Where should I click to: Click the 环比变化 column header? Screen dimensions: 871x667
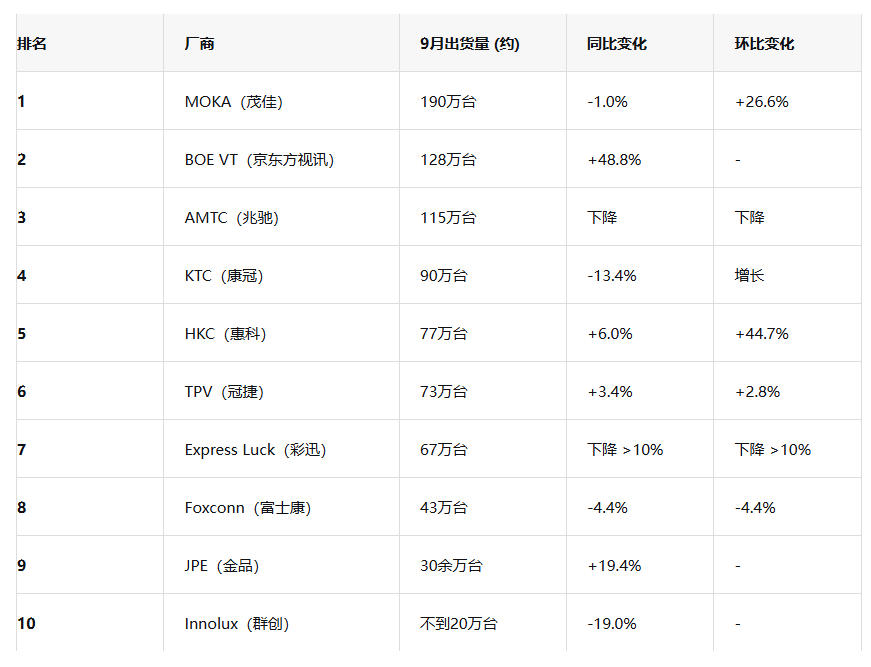764,44
